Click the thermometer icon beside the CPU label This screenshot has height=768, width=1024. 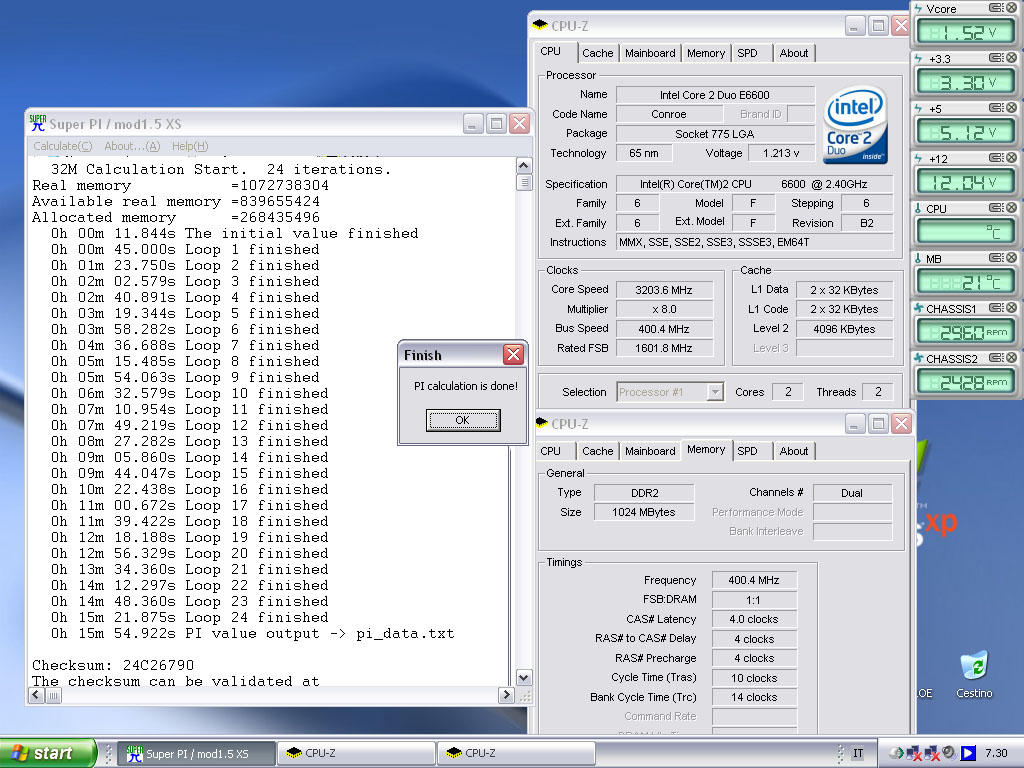[x=918, y=208]
